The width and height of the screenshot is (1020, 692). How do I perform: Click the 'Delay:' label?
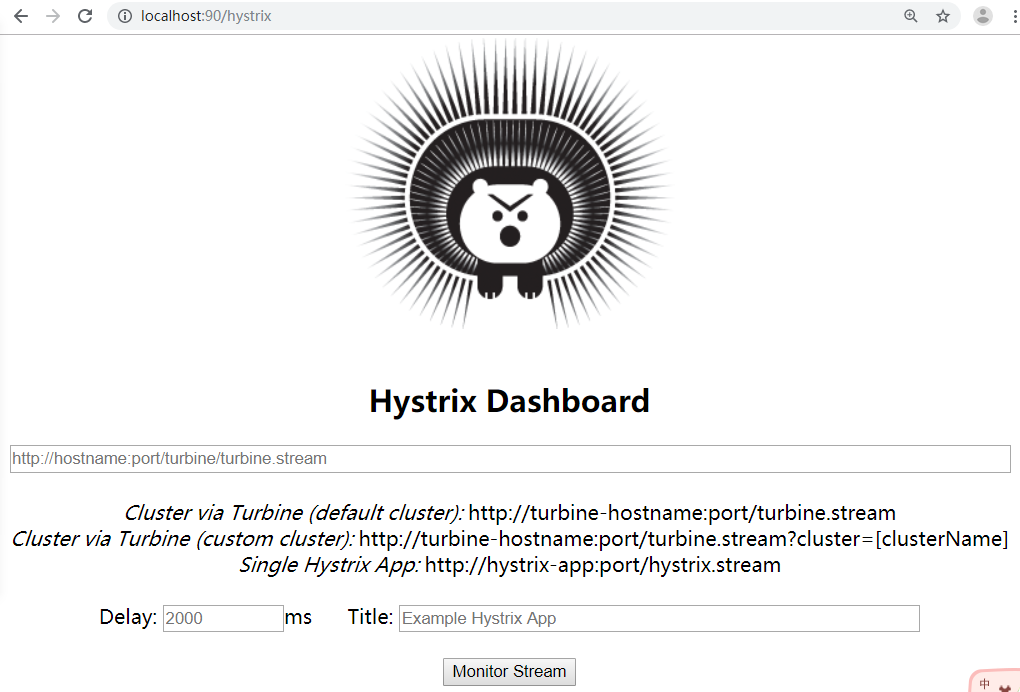pyautogui.click(x=128, y=617)
